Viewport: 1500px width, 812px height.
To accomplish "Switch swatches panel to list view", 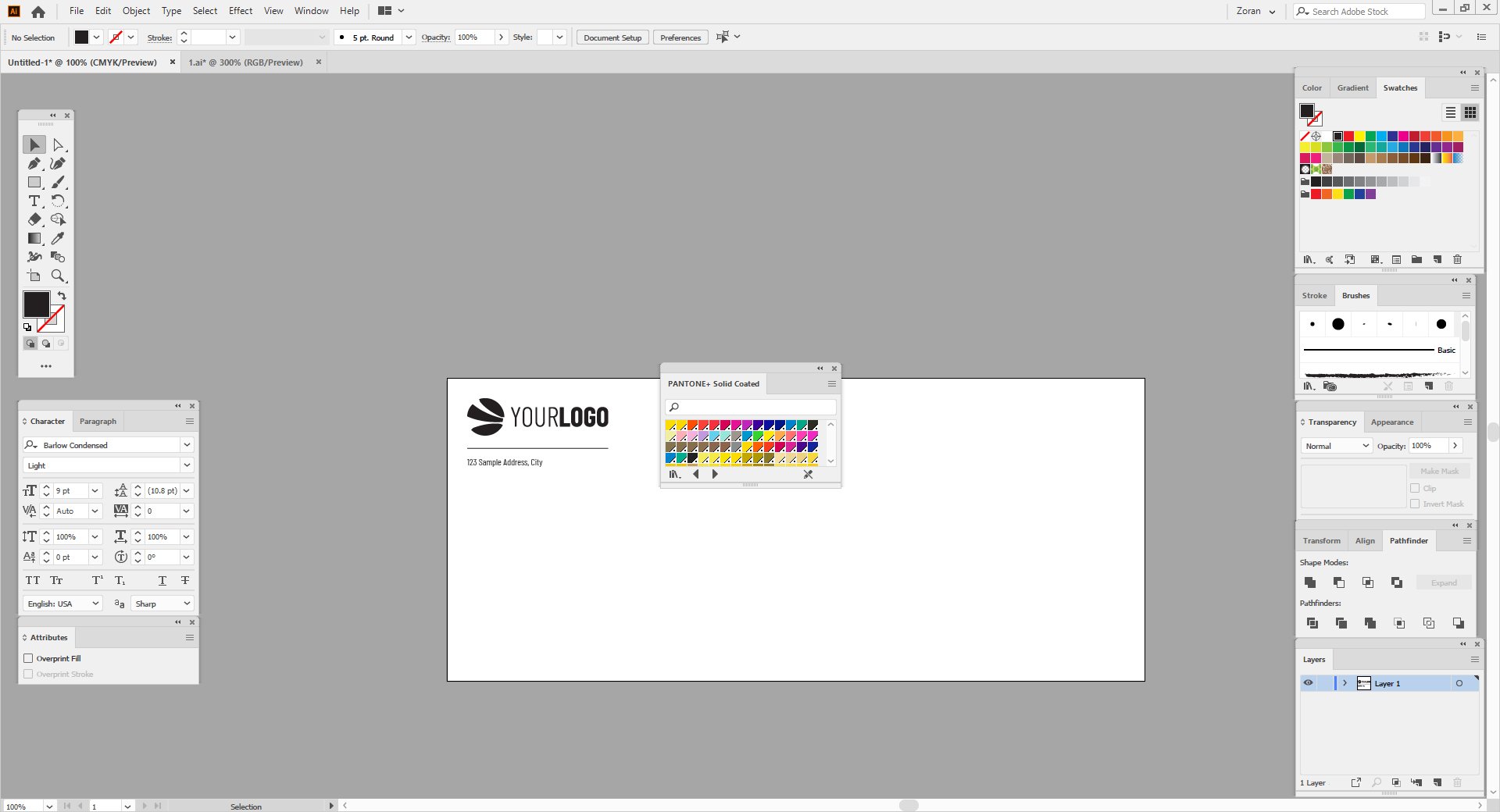I will 1451,112.
